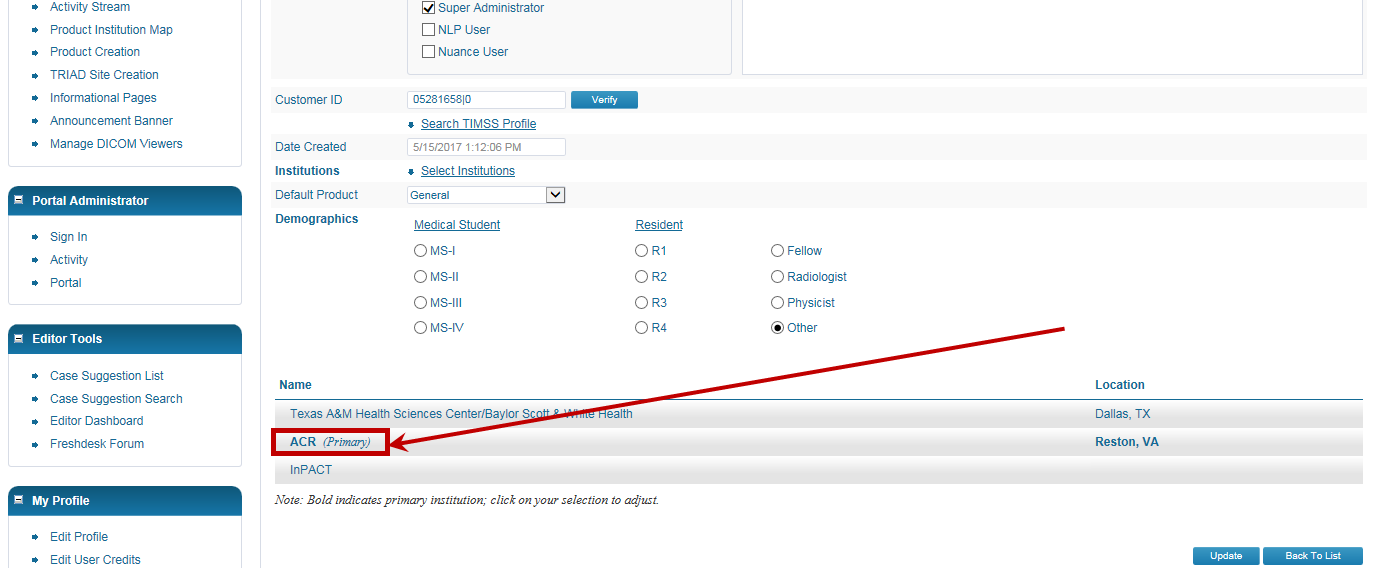Select Other demographic radio button

pyautogui.click(x=777, y=328)
